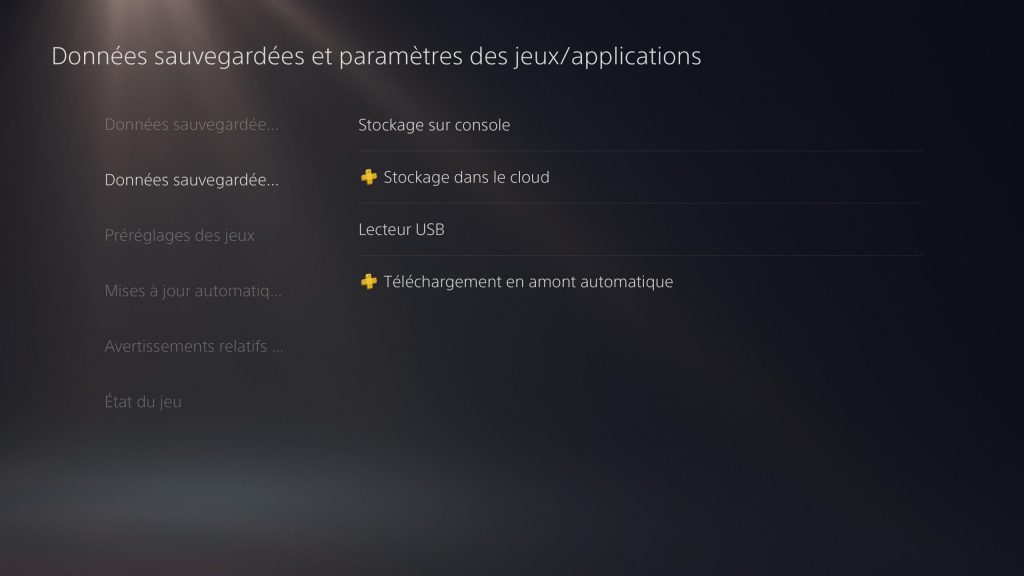This screenshot has width=1024, height=576.
Task: Open the game state sidebar category
Action: pos(143,402)
